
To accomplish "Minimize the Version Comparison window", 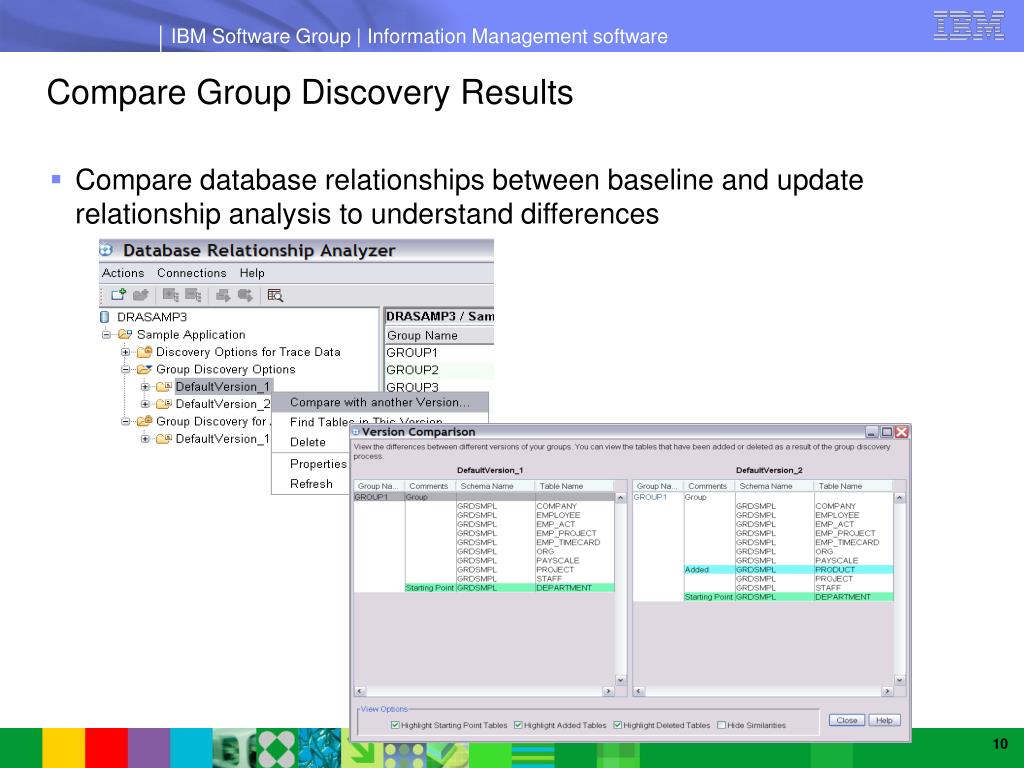I will pyautogui.click(x=872, y=432).
